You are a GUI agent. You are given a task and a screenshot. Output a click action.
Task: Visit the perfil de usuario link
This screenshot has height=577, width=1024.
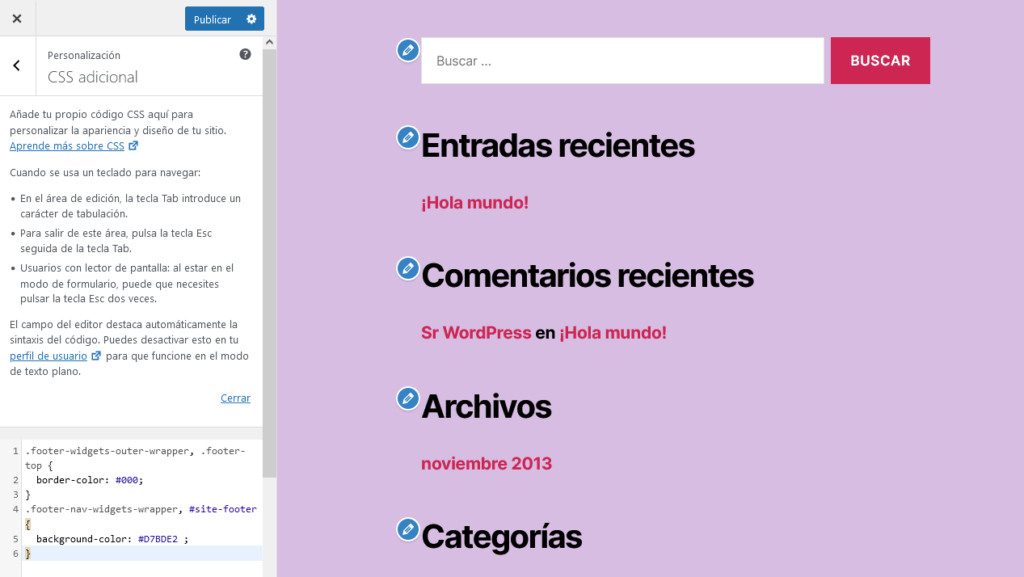click(48, 355)
